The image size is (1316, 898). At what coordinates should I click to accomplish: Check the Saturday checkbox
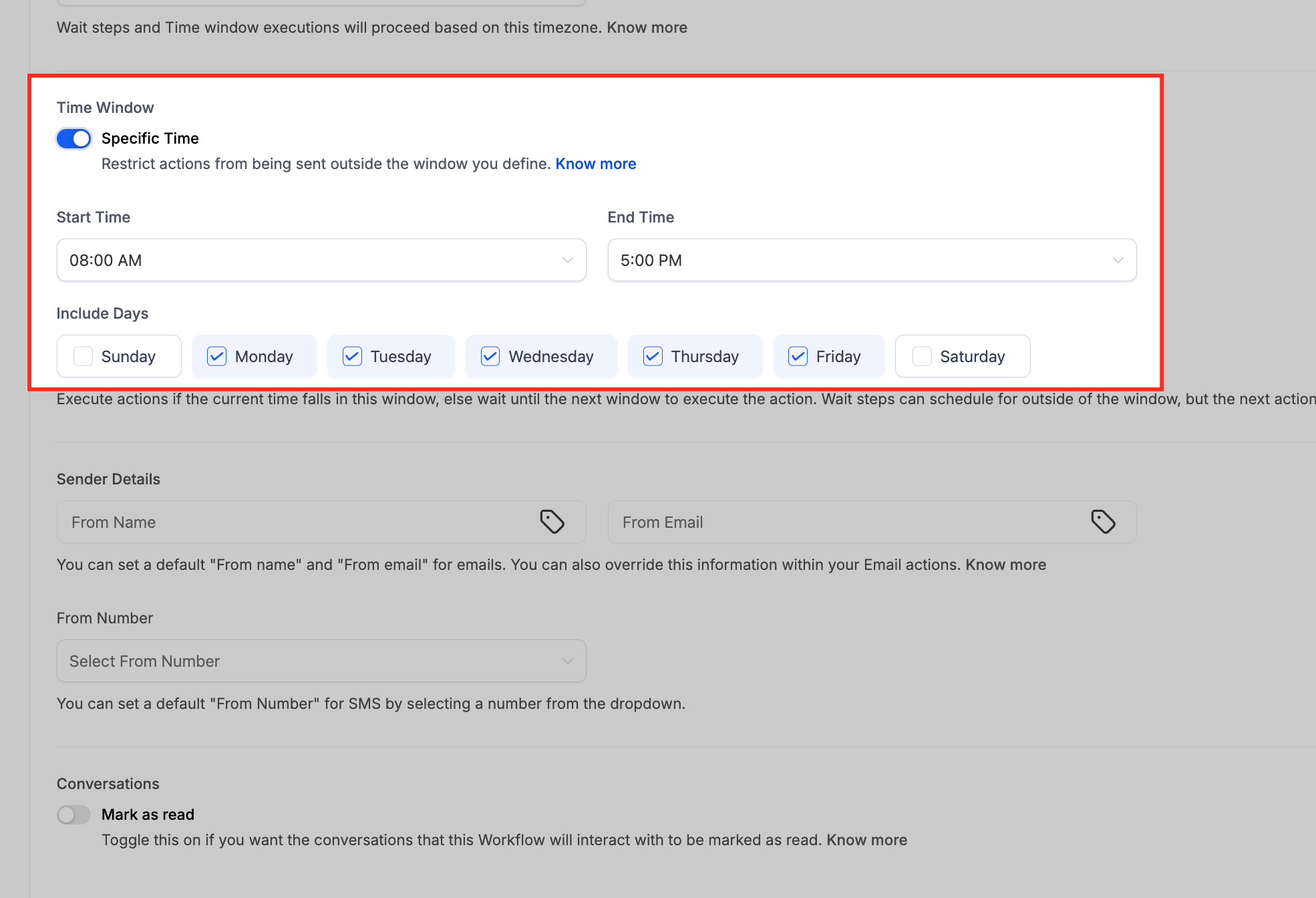tap(922, 356)
